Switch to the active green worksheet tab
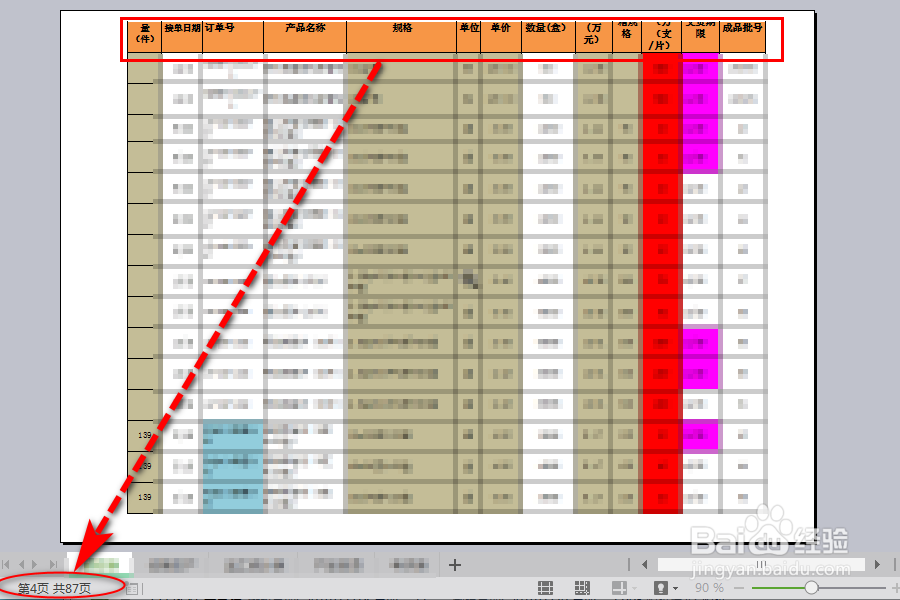 [100, 563]
